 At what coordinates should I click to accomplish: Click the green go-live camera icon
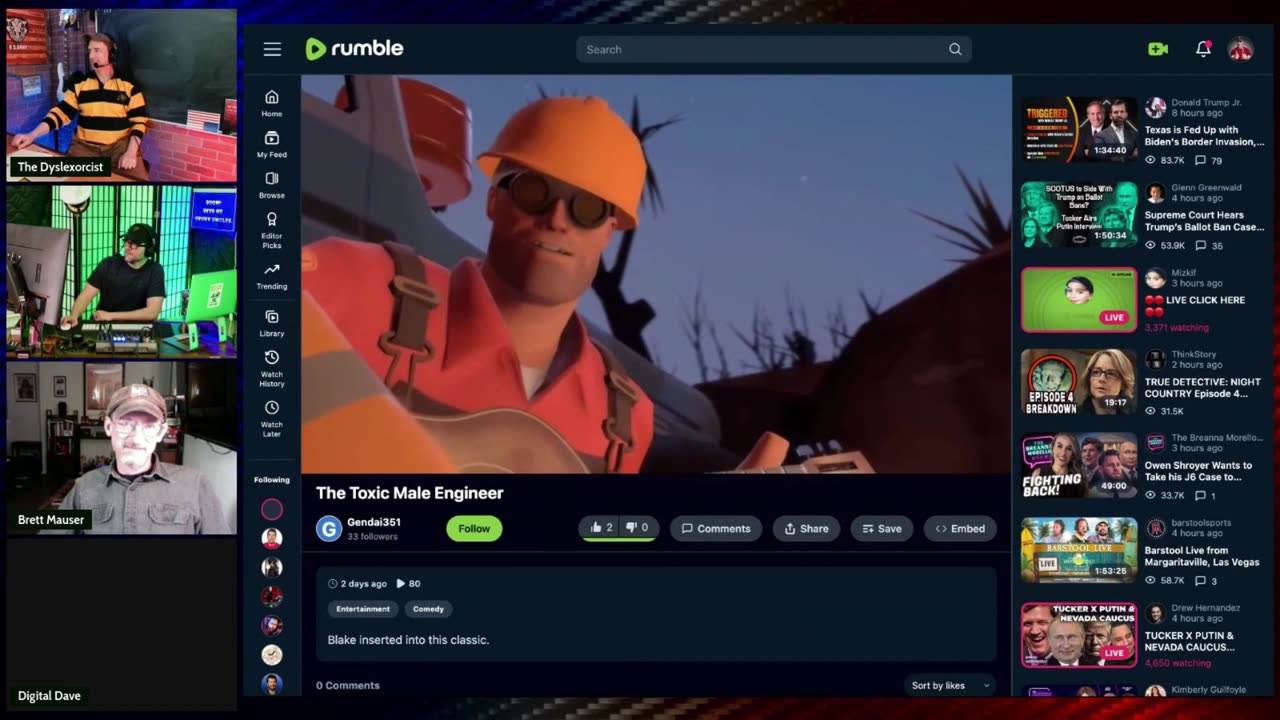pos(1158,49)
